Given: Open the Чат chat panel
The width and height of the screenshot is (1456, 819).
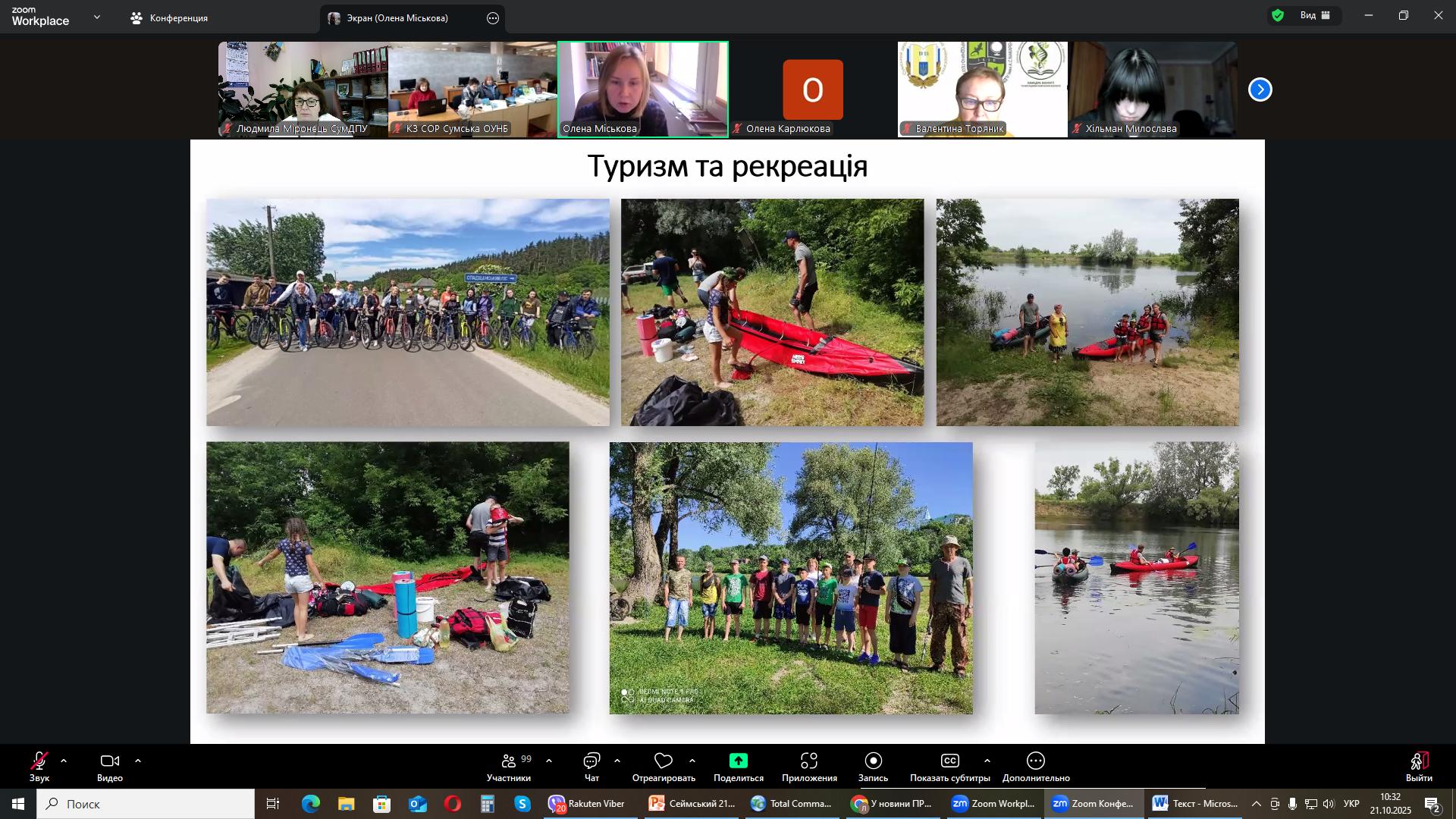Looking at the screenshot, I should coord(591,761).
